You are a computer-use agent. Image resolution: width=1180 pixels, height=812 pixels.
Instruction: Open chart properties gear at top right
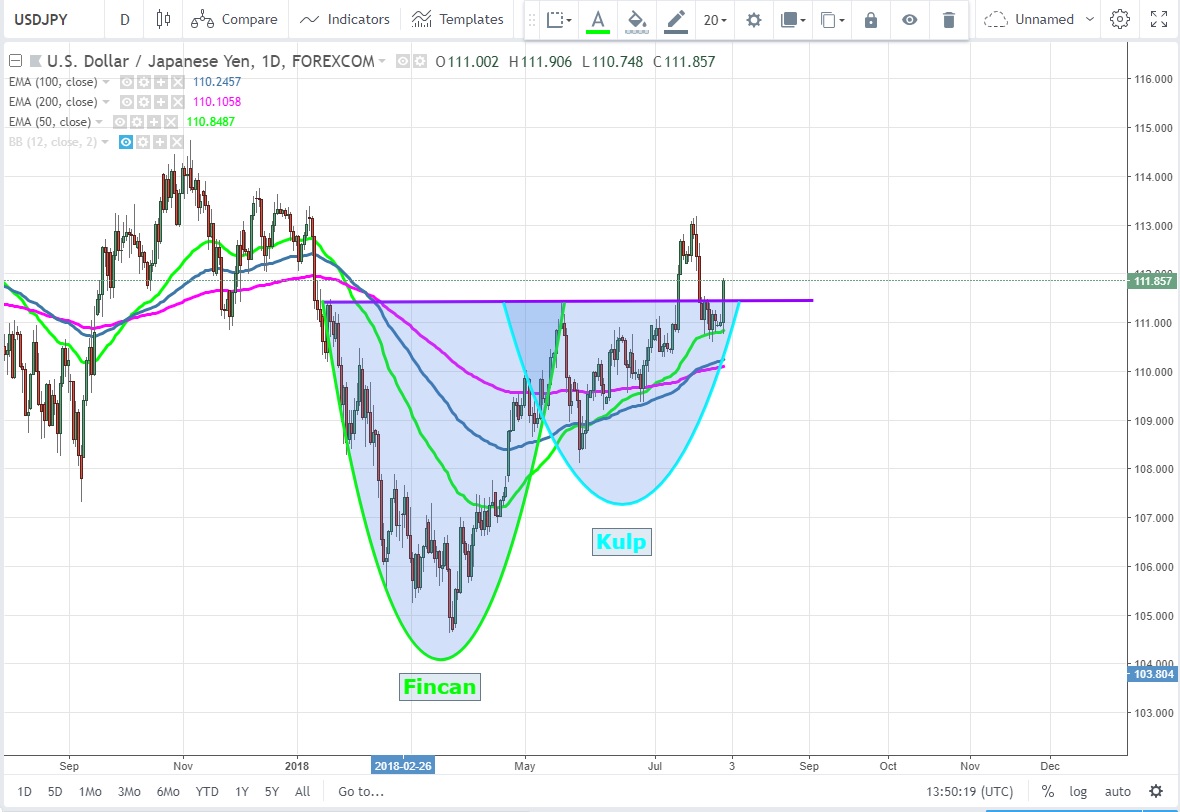click(x=1120, y=19)
